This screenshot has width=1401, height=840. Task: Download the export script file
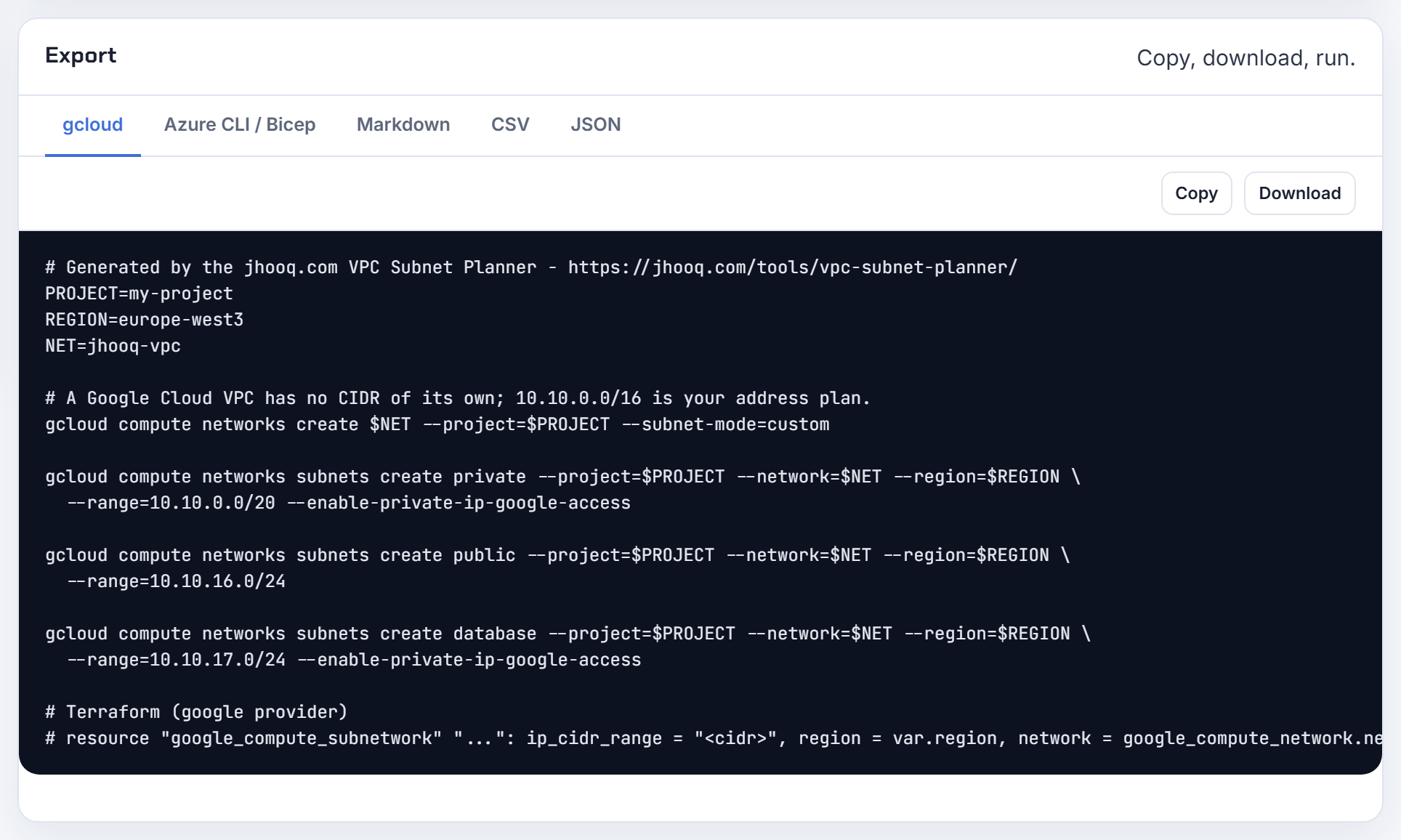click(1299, 193)
